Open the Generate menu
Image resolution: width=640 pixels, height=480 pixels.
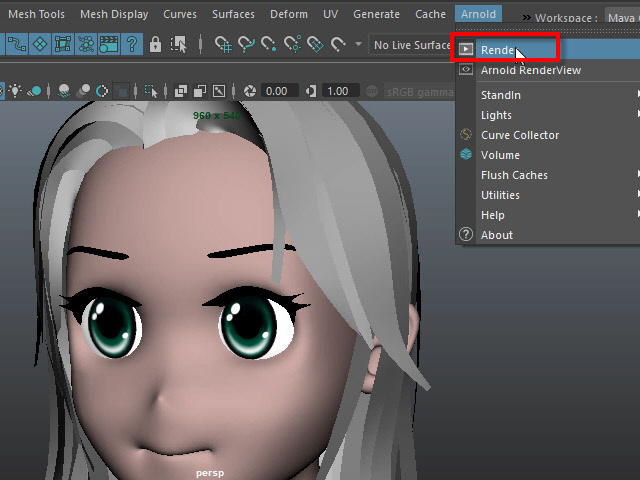click(376, 14)
